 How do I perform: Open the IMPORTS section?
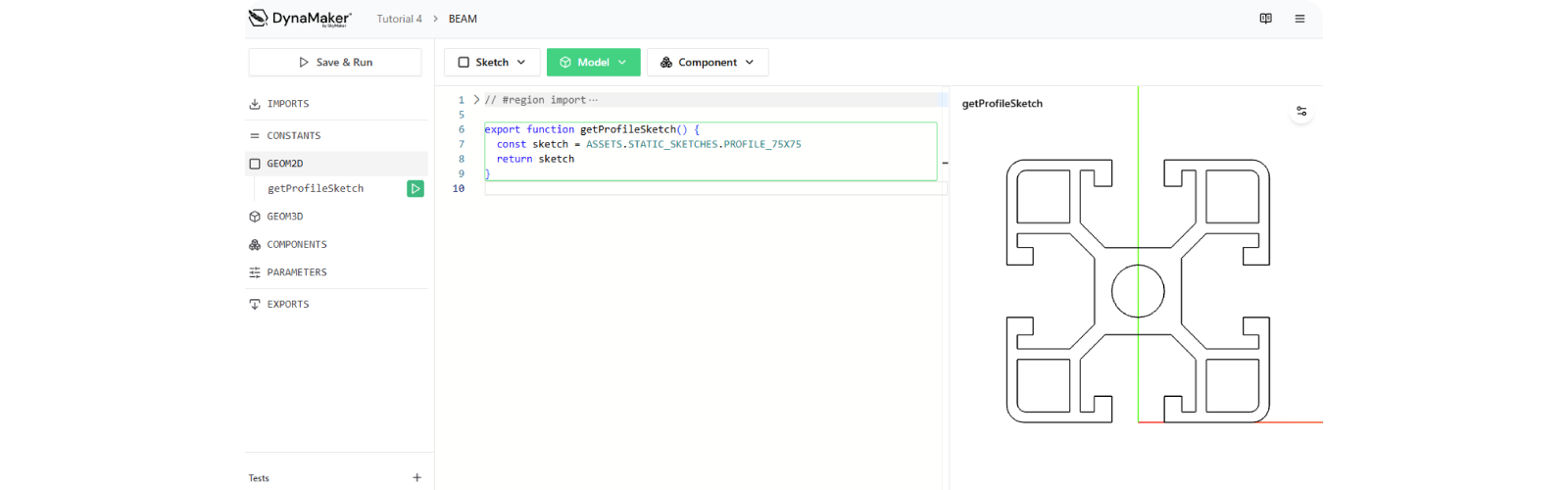288,104
